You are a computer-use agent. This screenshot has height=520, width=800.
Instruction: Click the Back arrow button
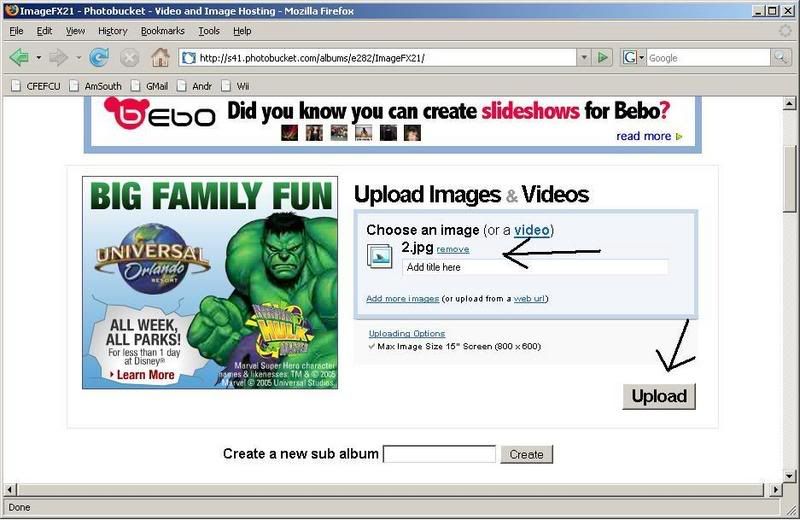(x=19, y=58)
